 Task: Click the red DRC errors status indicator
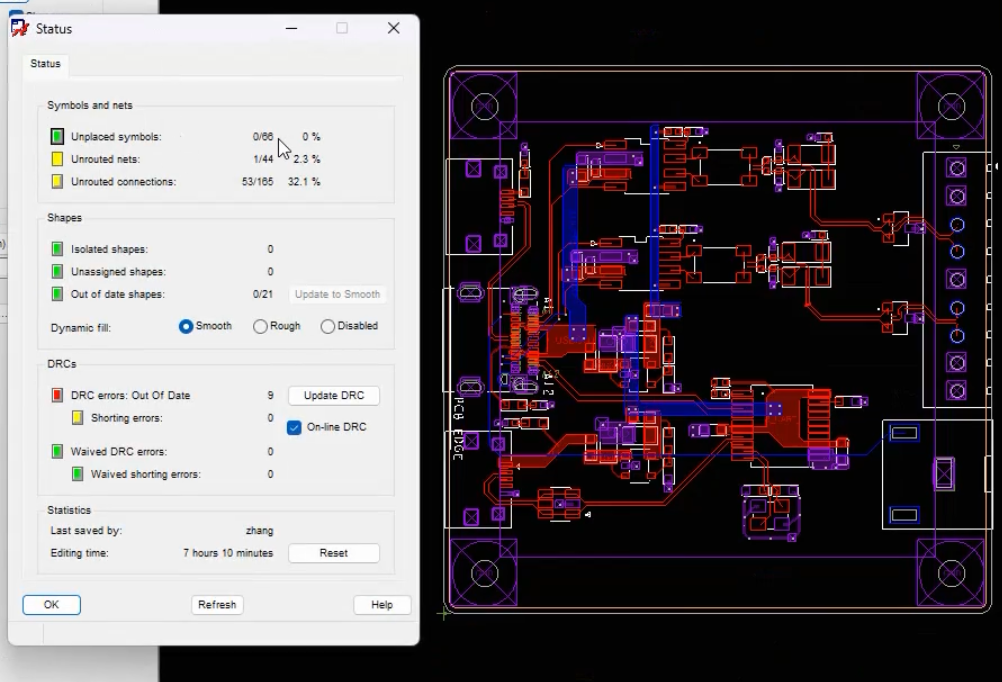(58, 395)
